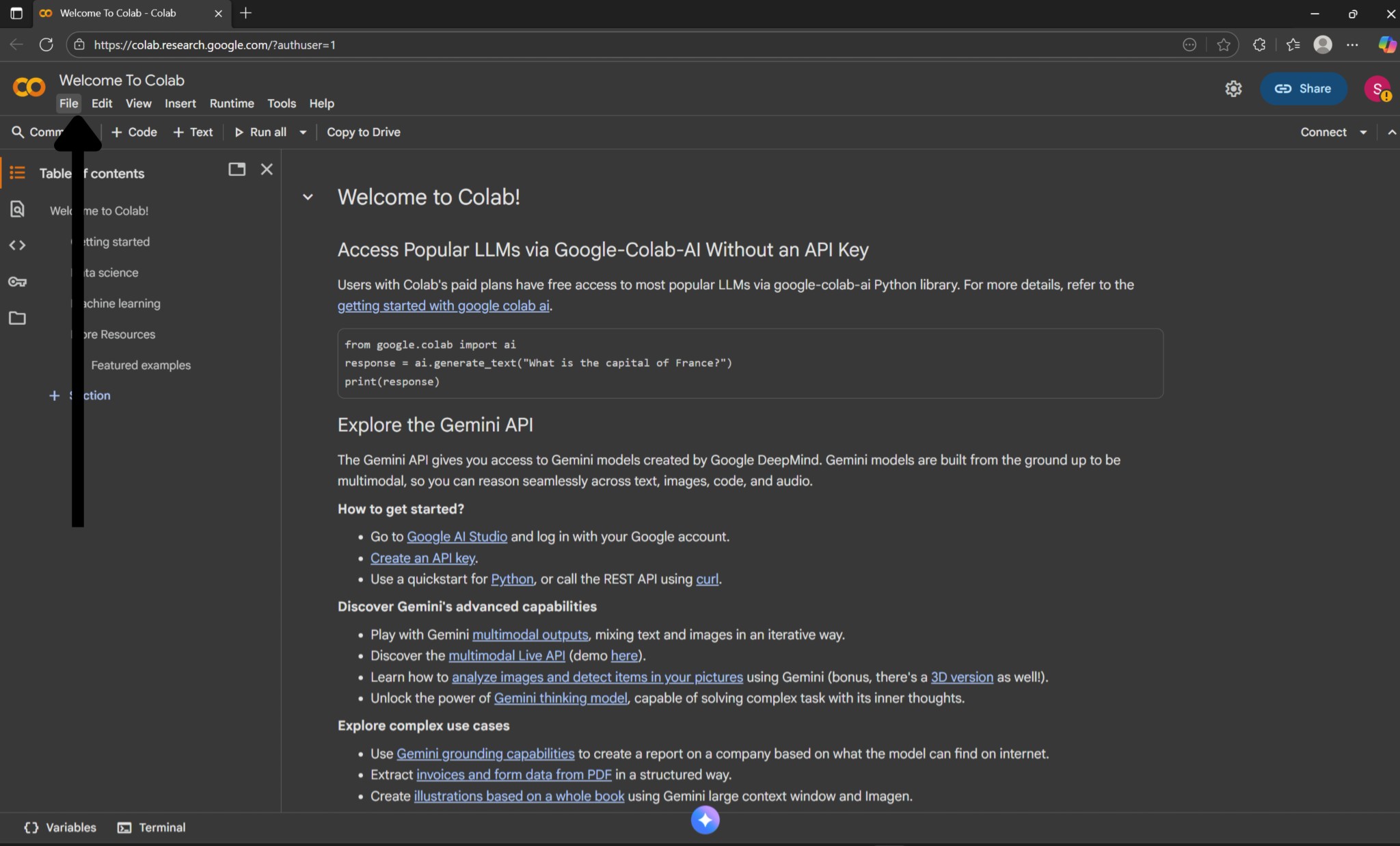Open the Code snippets sidebar icon

click(x=18, y=246)
